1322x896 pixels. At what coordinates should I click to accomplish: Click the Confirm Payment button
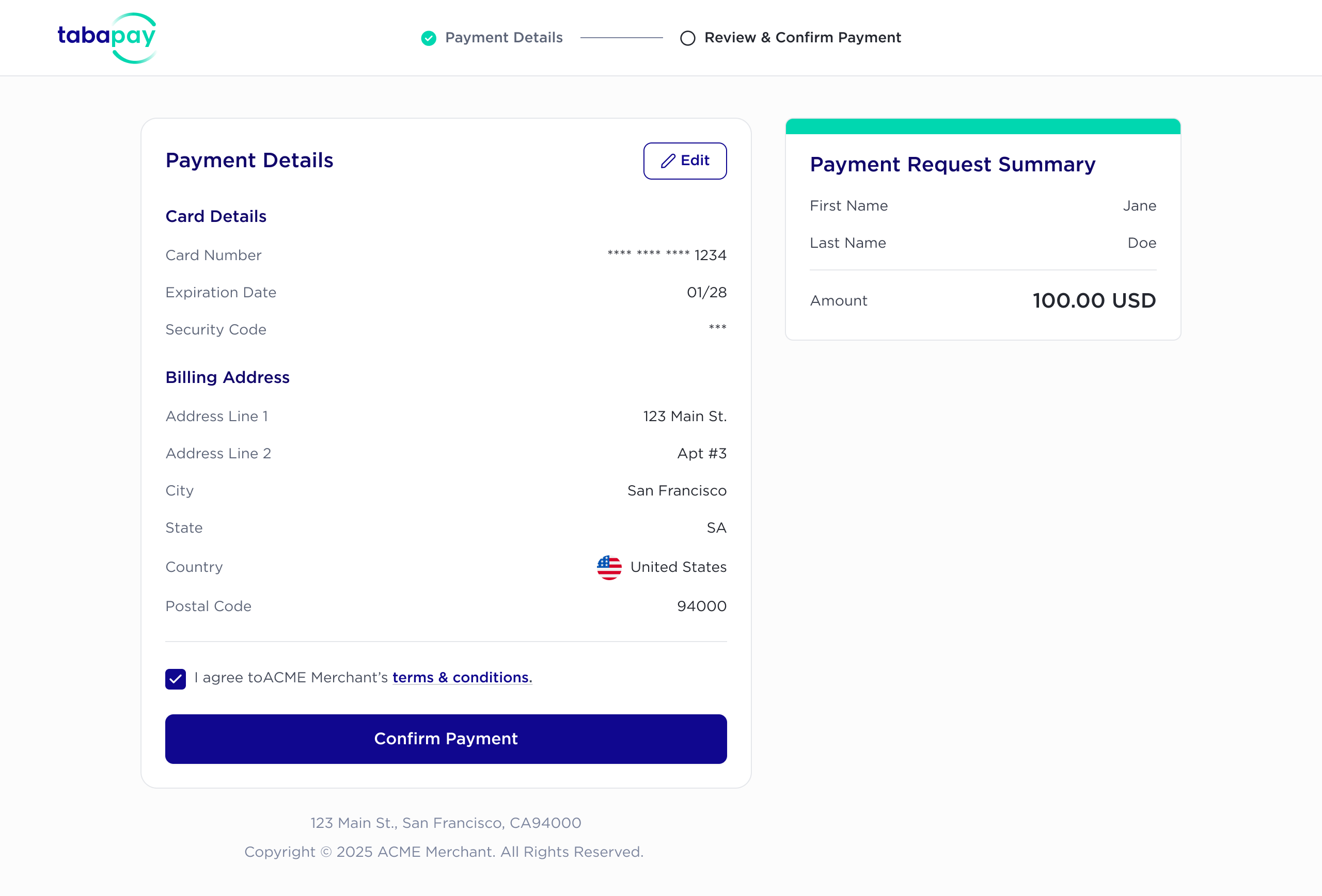[x=446, y=739]
